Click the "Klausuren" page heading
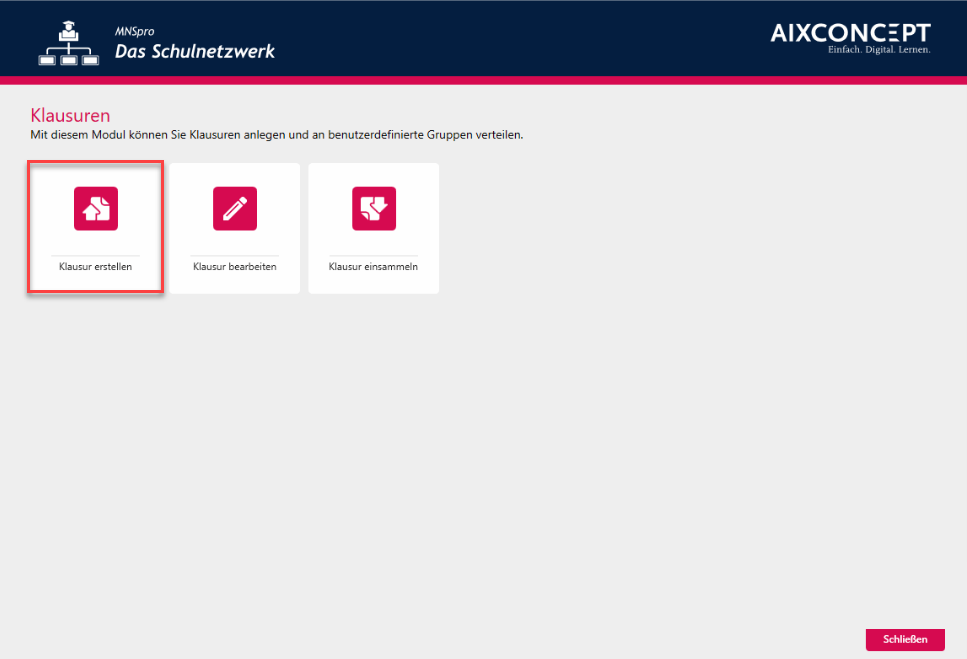Image resolution: width=967 pixels, height=659 pixels. (70, 115)
